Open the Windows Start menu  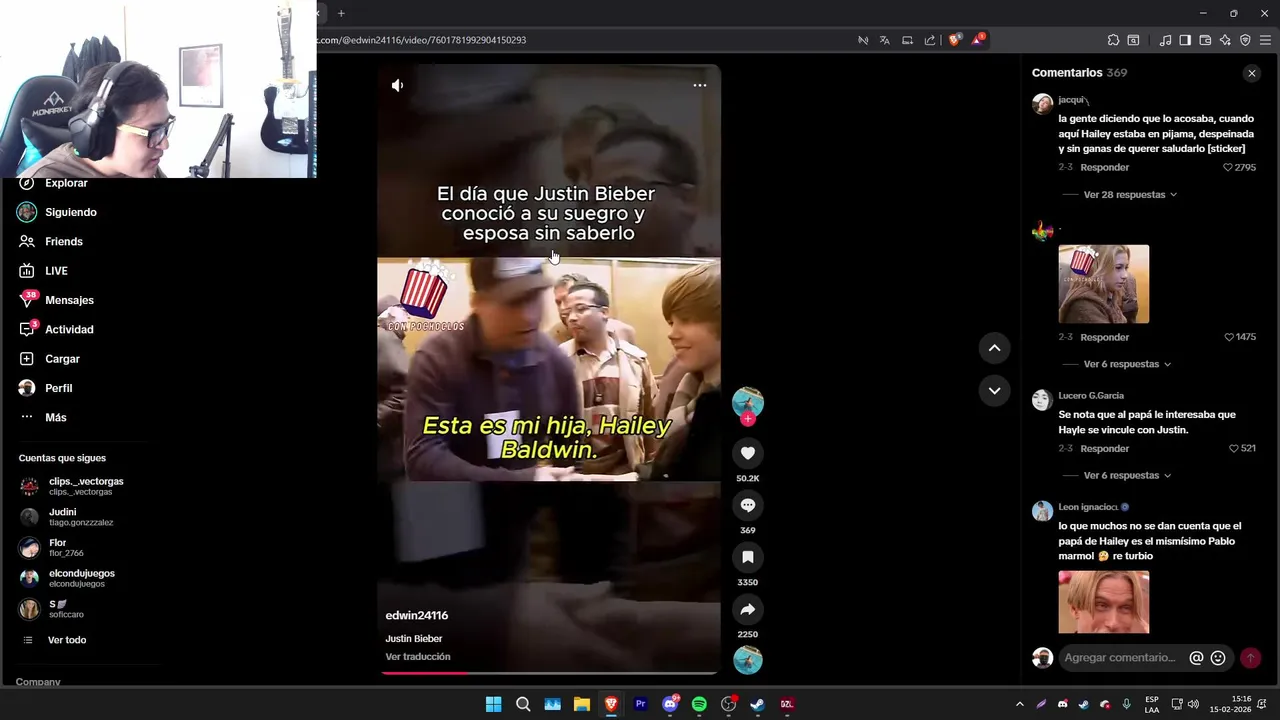coord(493,704)
